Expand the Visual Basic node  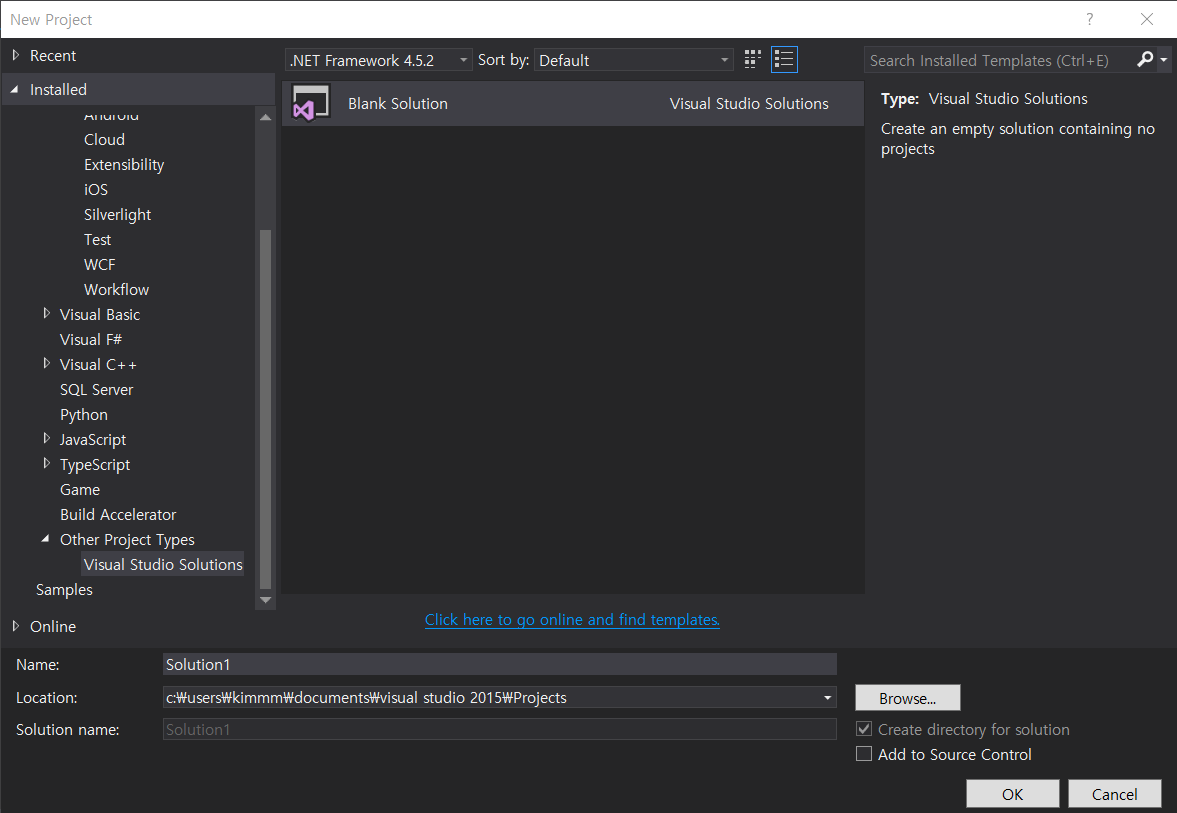pos(47,313)
